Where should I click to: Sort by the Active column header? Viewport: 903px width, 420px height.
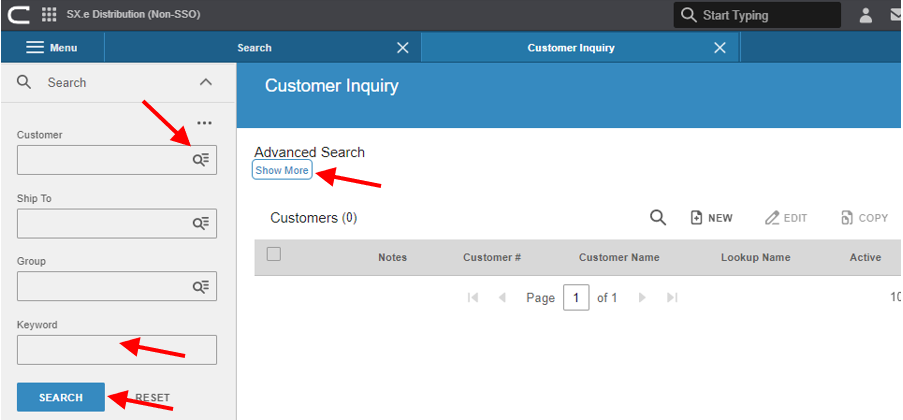click(866, 258)
